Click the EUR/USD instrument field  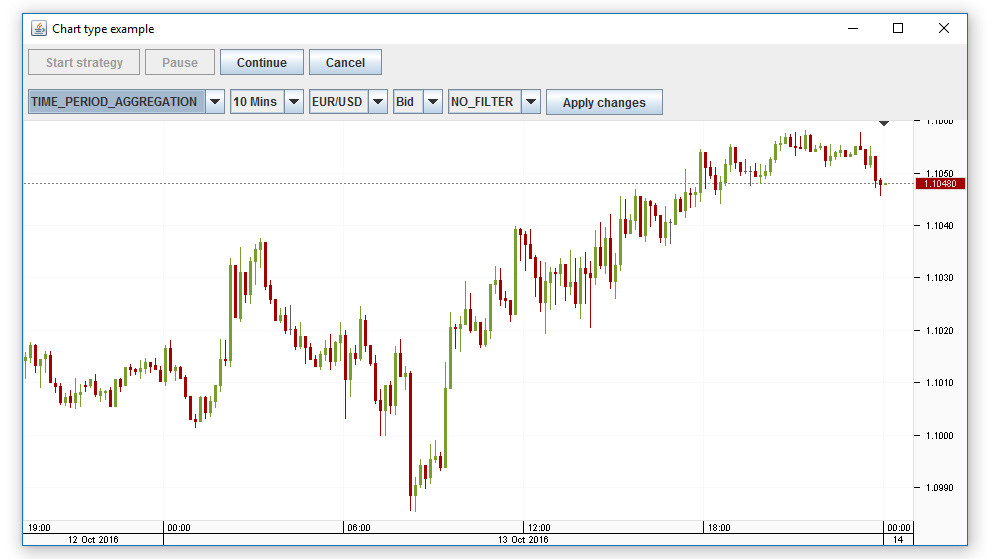click(x=339, y=102)
